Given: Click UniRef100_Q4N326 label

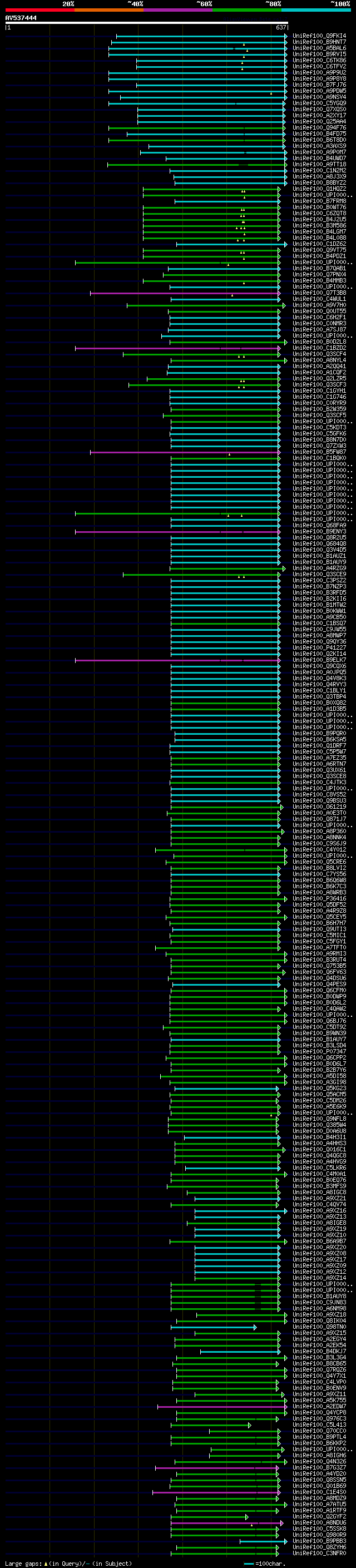Looking at the screenshot, I should click(x=319, y=1461).
